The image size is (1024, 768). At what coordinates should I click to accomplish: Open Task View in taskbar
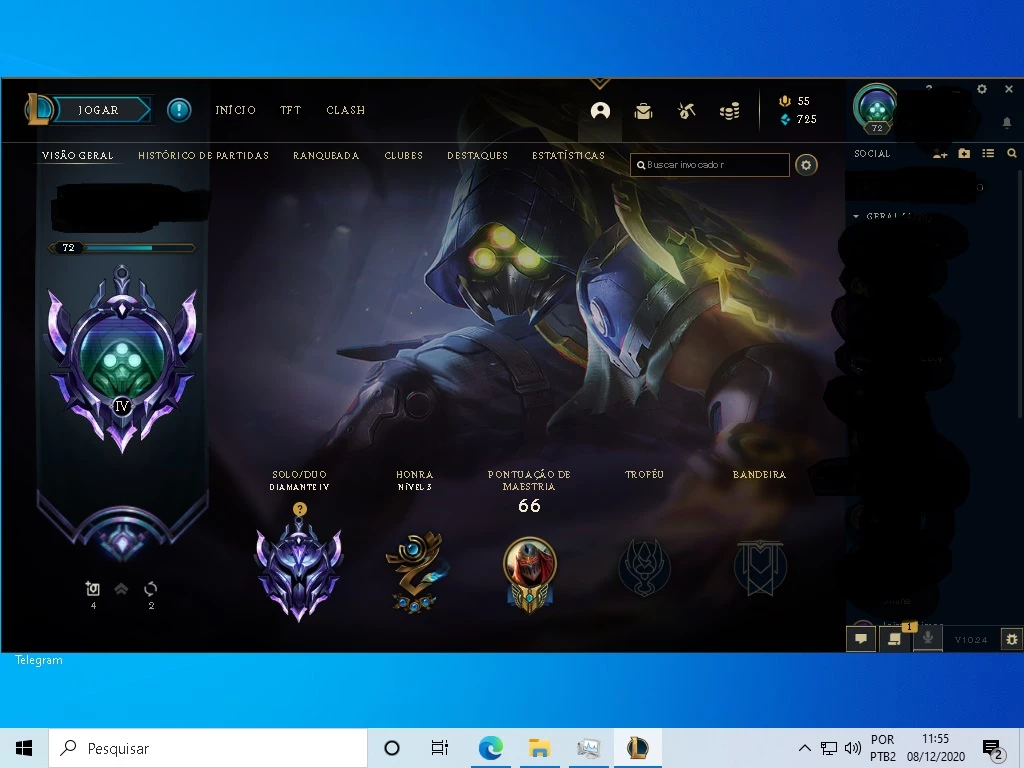[x=440, y=748]
